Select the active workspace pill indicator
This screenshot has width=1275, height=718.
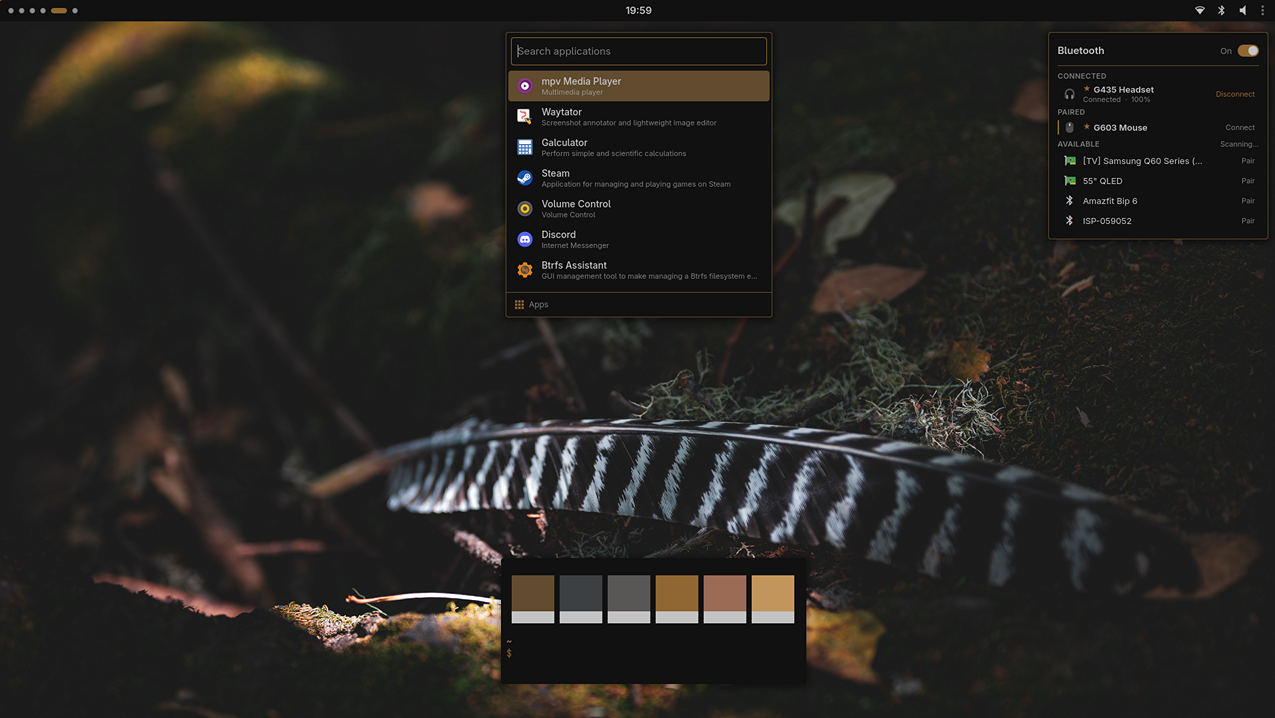59,10
